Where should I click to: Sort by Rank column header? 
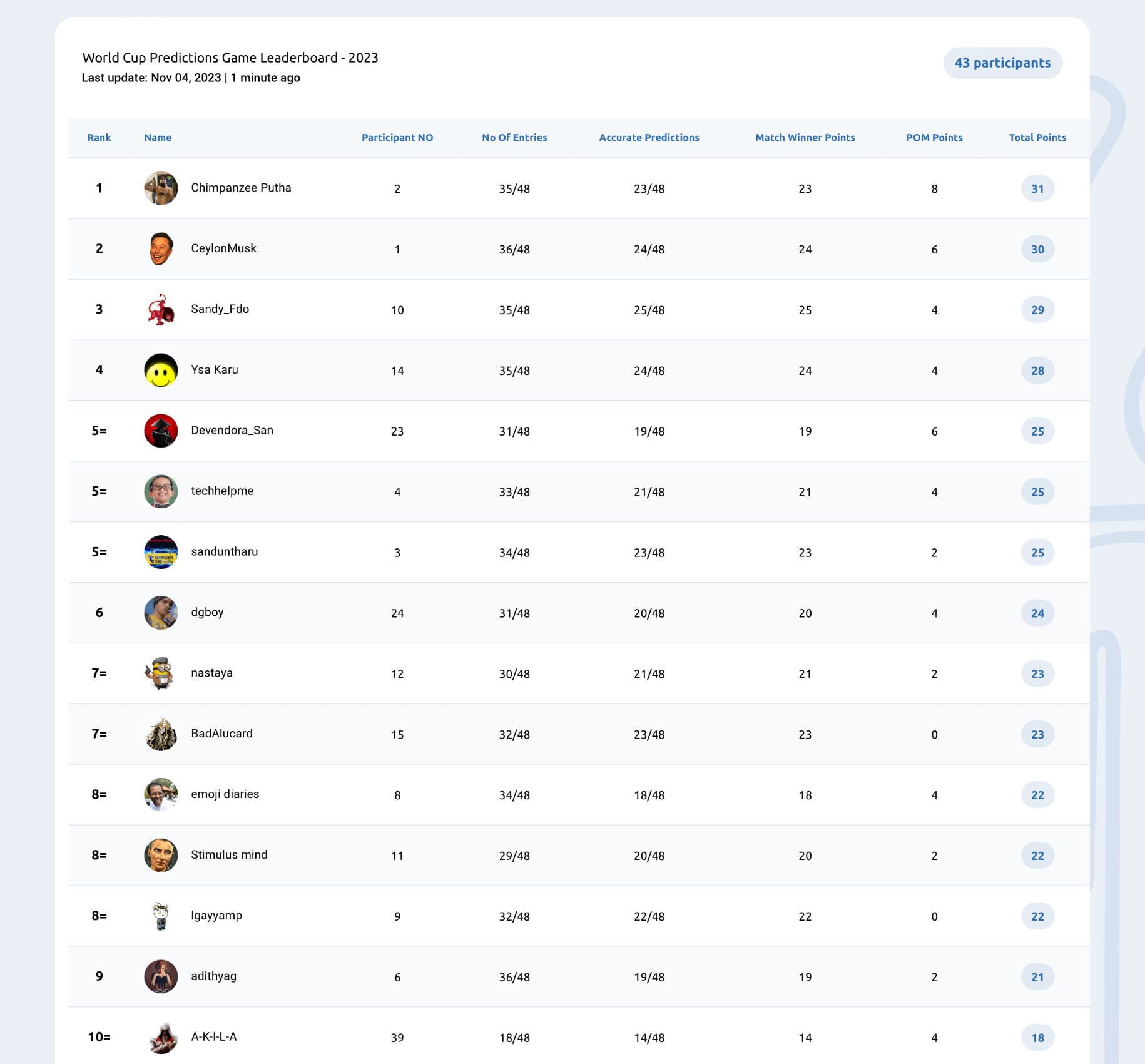(99, 138)
